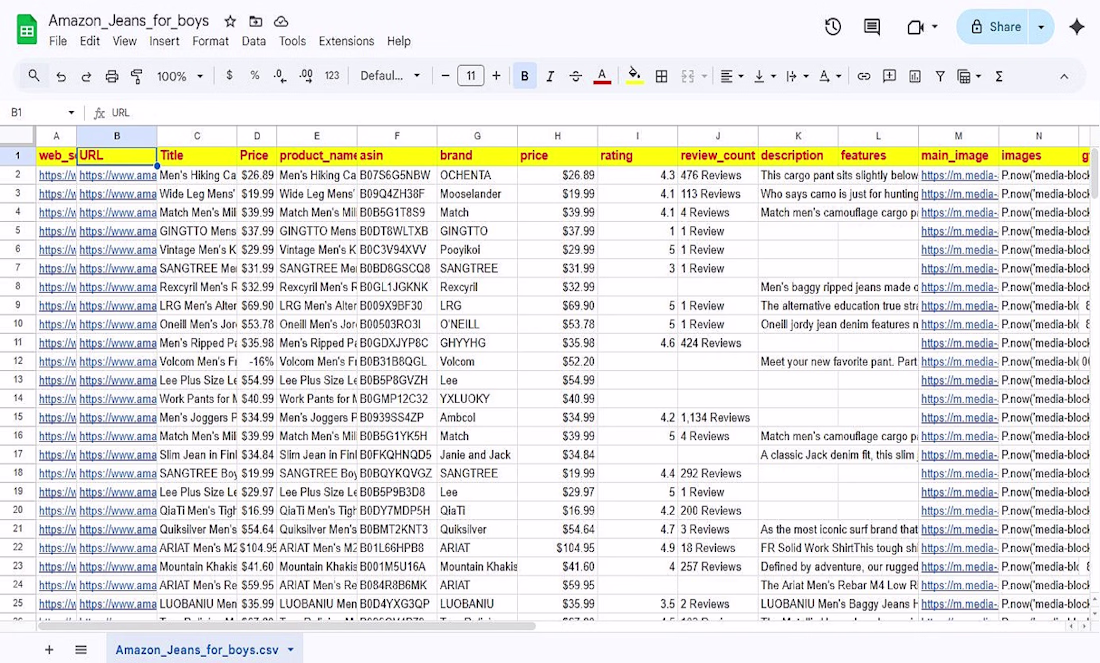The width and height of the screenshot is (1100, 663).
Task: Select the OCHENTA brand cell
Action: click(477, 175)
